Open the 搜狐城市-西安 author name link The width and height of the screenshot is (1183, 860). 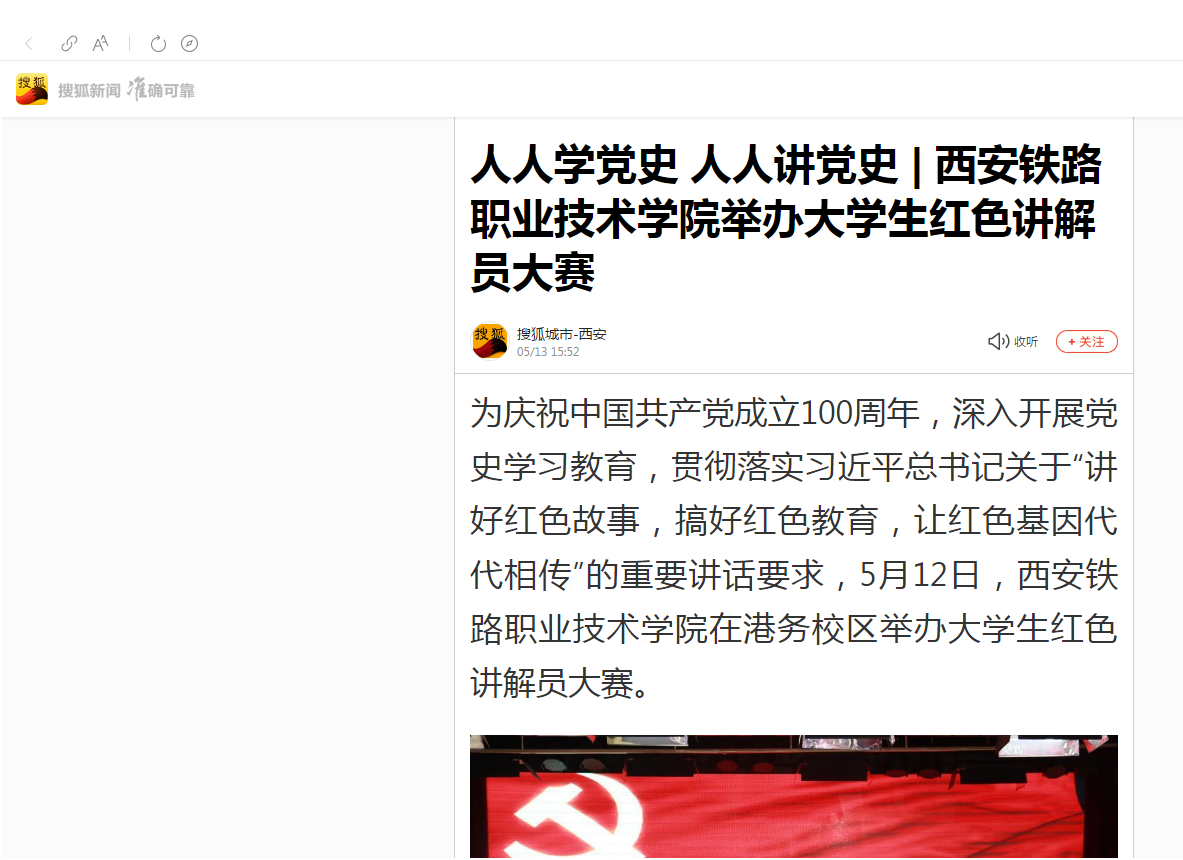(561, 334)
